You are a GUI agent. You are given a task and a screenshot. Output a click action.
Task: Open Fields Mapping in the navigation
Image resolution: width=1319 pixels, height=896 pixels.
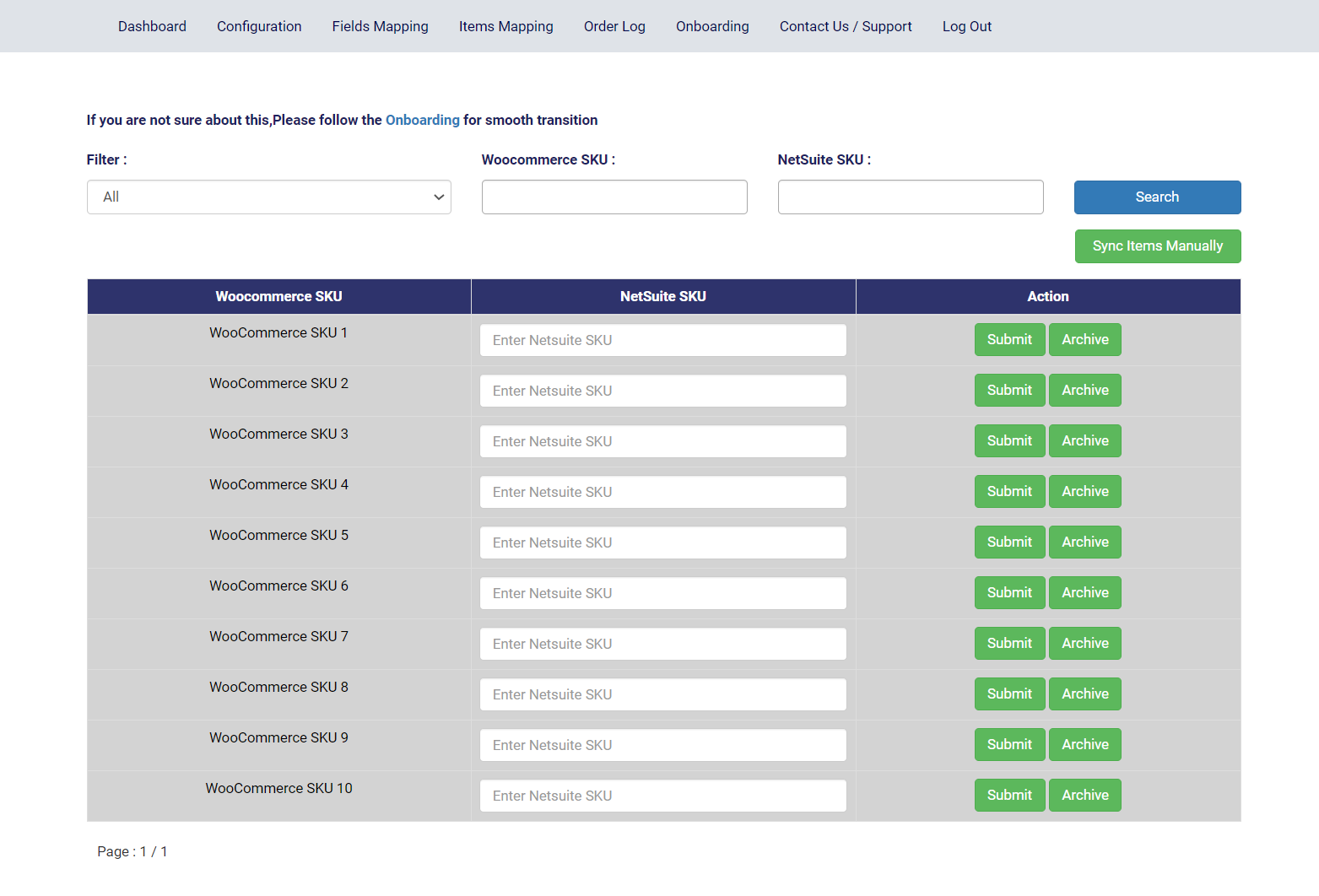(x=380, y=26)
